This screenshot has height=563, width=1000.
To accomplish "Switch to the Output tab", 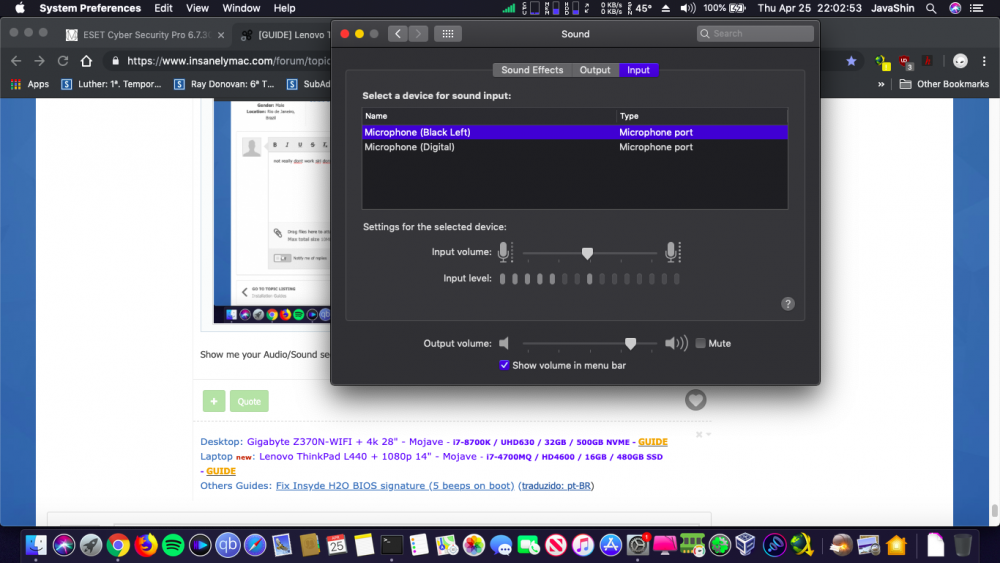I will 595,70.
